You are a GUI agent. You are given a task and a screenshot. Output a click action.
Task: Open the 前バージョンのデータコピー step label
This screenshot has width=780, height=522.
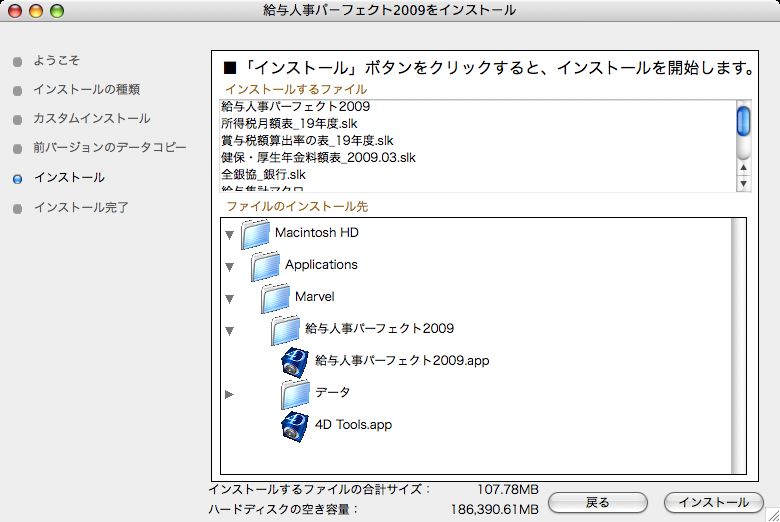click(109, 147)
